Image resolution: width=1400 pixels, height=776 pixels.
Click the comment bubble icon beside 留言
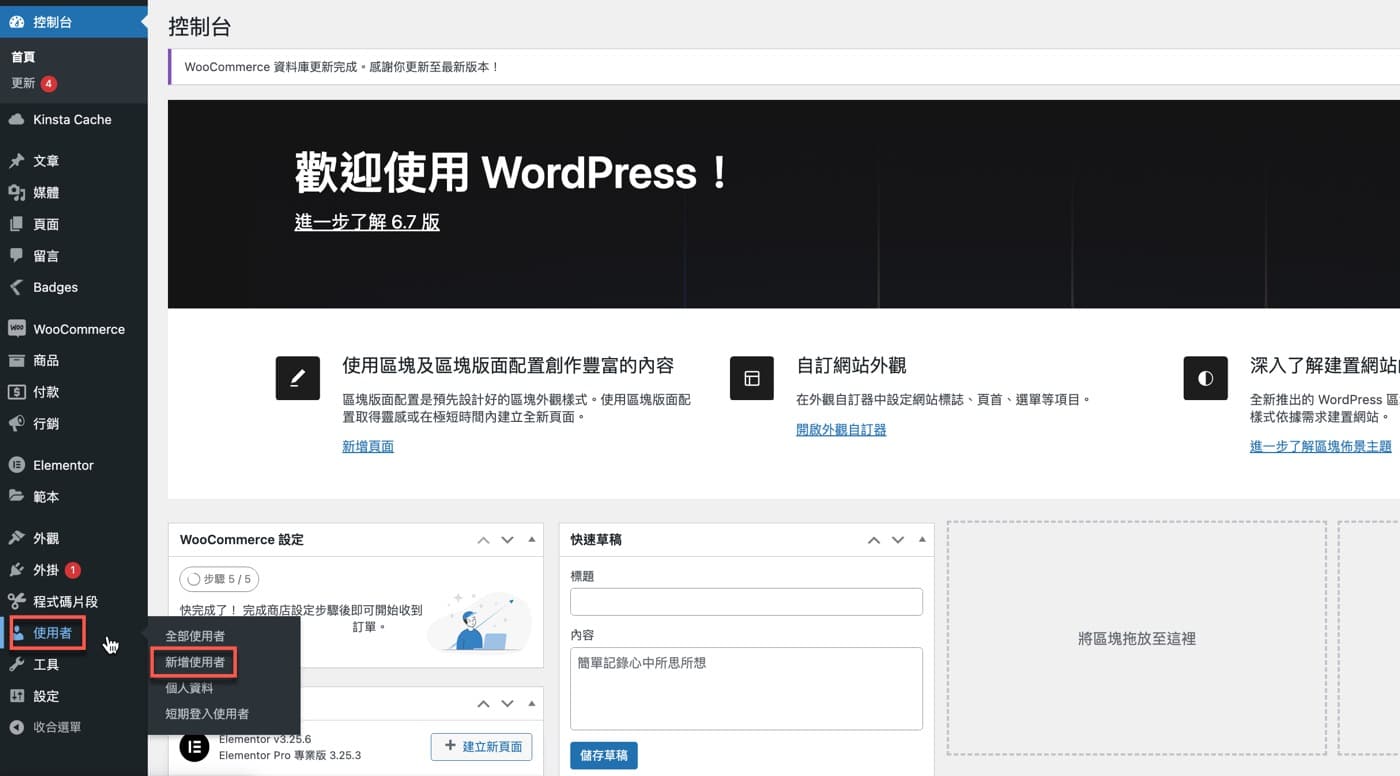click(x=16, y=256)
